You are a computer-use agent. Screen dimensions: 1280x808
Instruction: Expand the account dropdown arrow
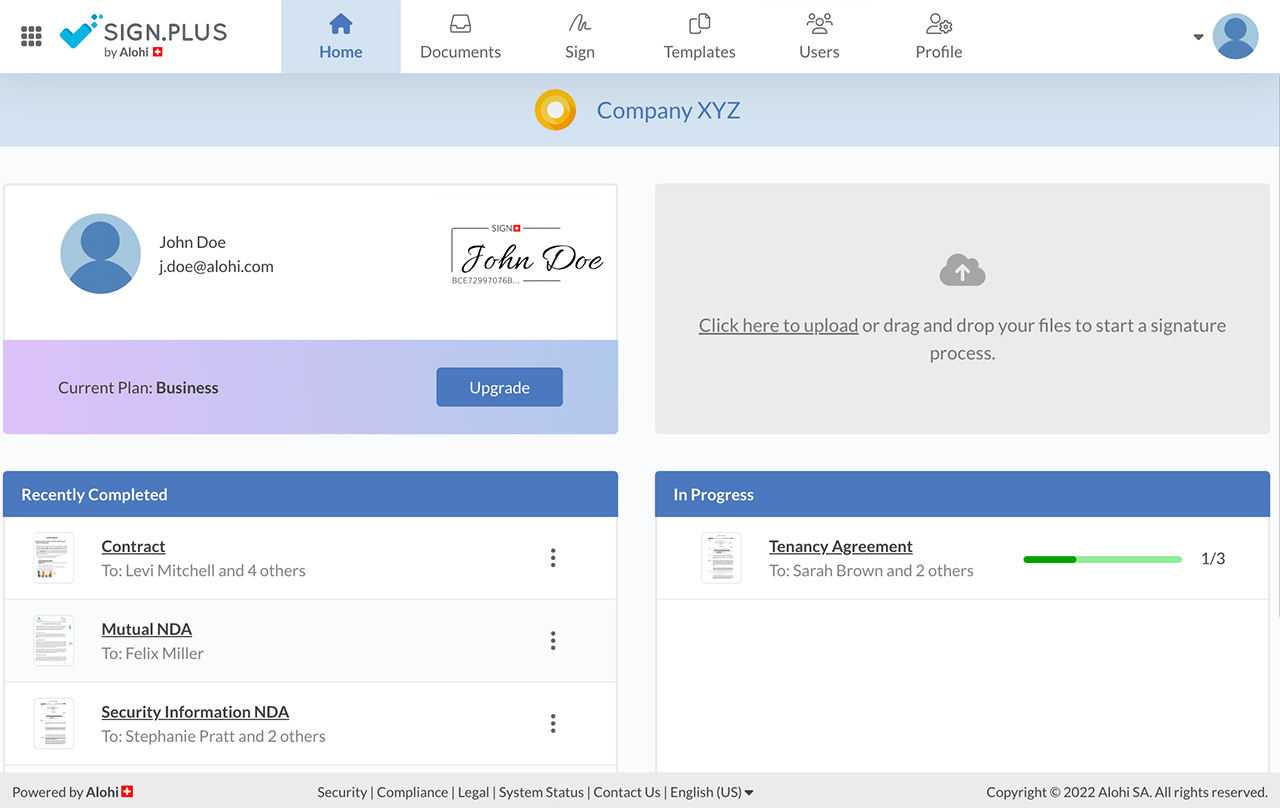coord(1198,38)
